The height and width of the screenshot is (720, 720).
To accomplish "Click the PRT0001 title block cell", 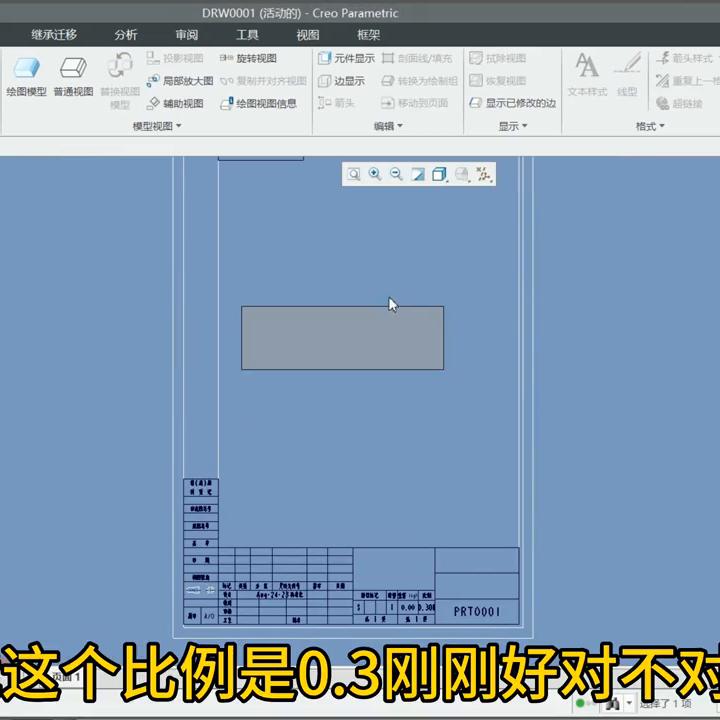I will pos(477,612).
